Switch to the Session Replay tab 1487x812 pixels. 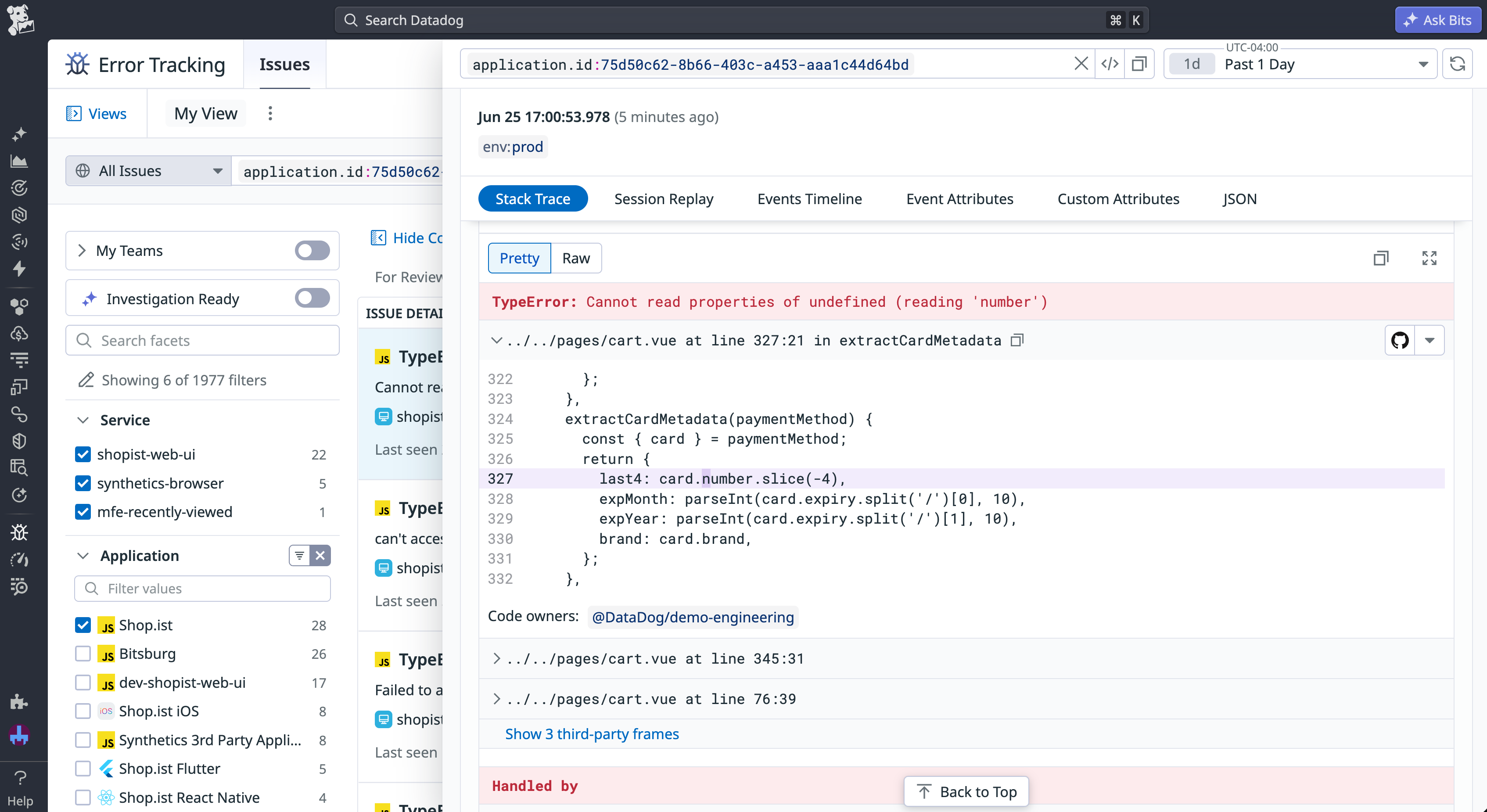663,199
